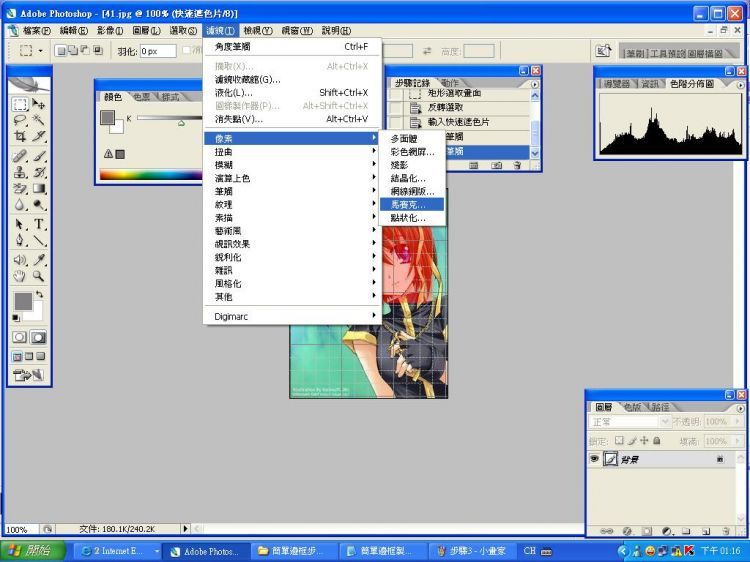The width and height of the screenshot is (750, 562).
Task: Select the Lasso tool in toolbox
Action: pyautogui.click(x=20, y=120)
